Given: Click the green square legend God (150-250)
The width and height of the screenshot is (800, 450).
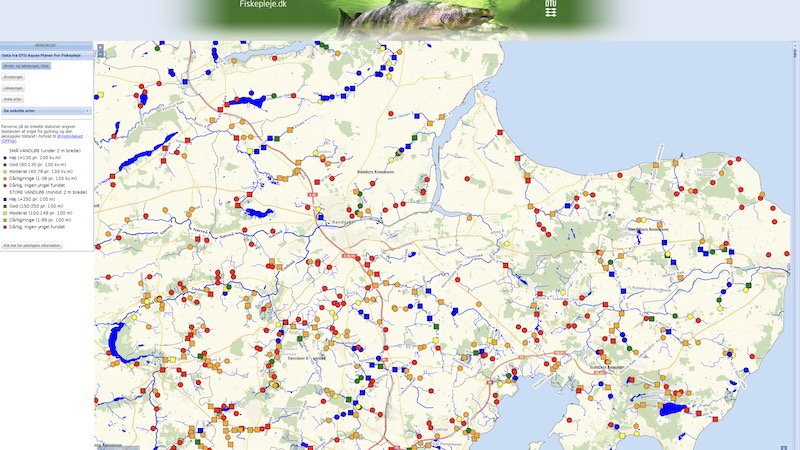Looking at the screenshot, I should click(x=5, y=206).
